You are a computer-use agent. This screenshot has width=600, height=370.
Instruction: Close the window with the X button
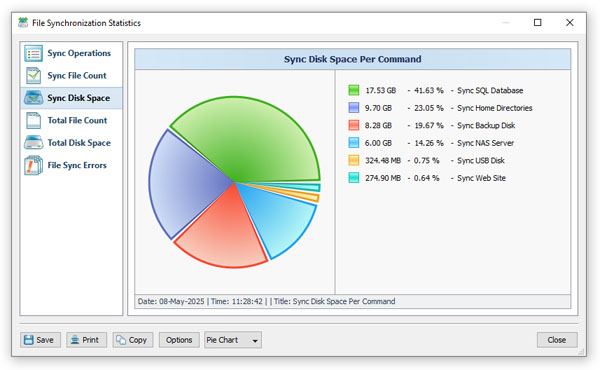570,23
